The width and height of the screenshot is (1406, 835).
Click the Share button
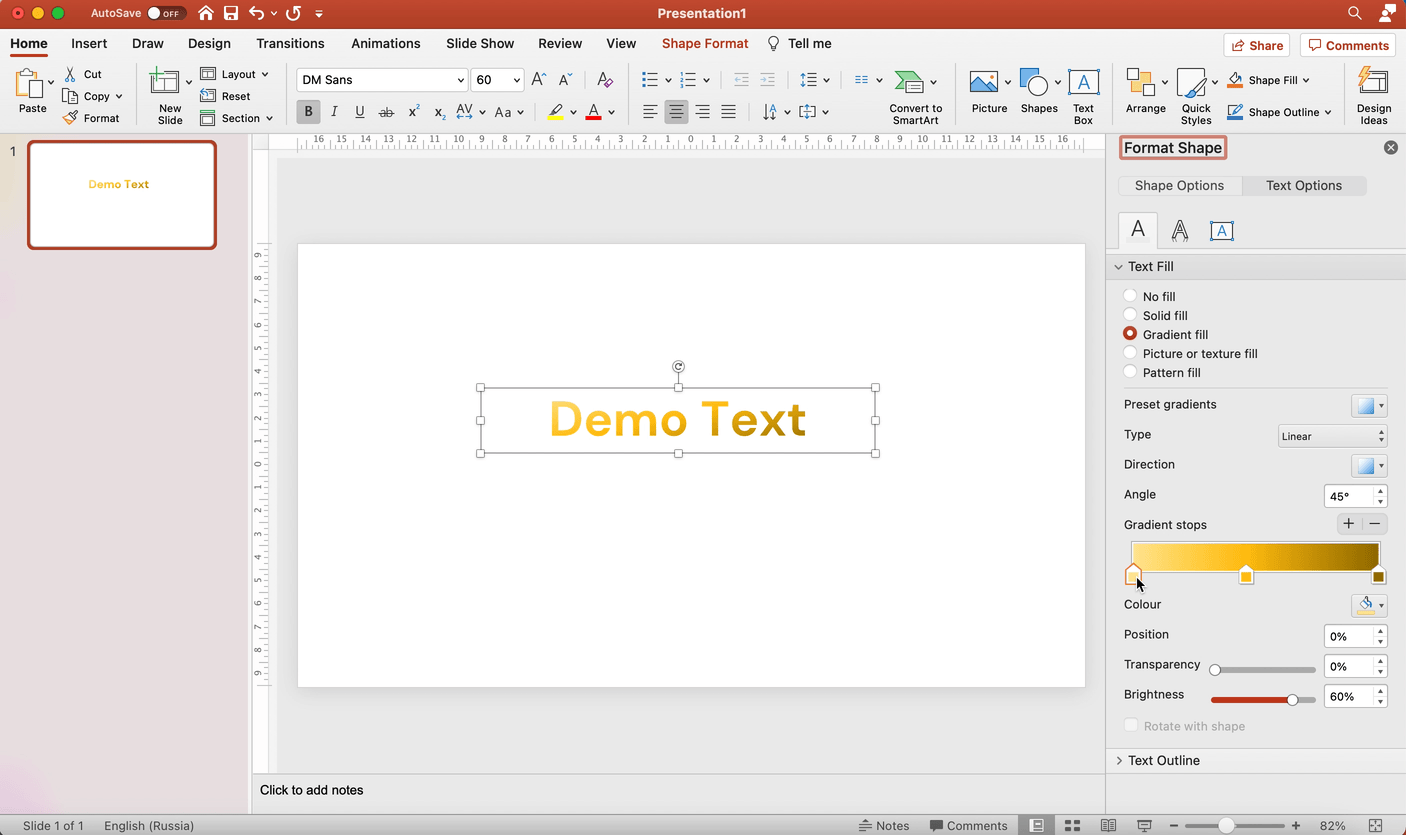pyautogui.click(x=1257, y=45)
